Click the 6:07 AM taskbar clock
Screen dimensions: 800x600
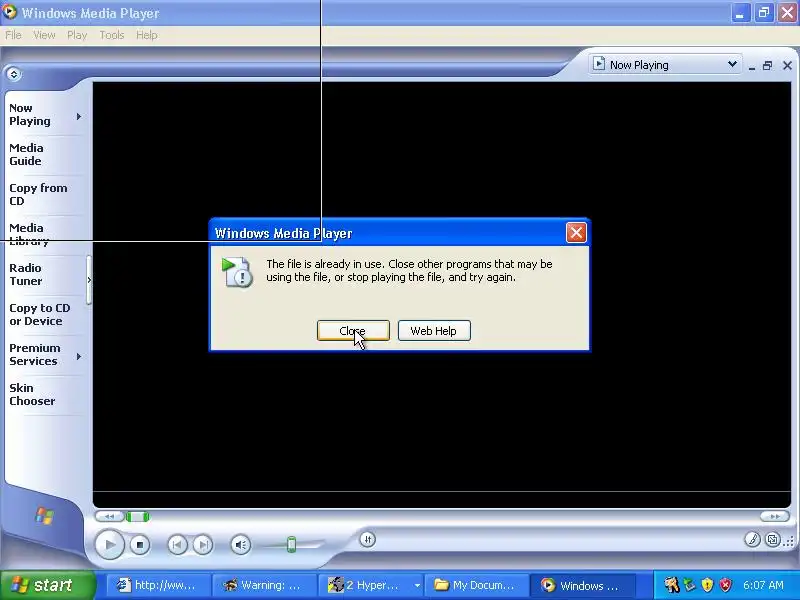coord(763,585)
